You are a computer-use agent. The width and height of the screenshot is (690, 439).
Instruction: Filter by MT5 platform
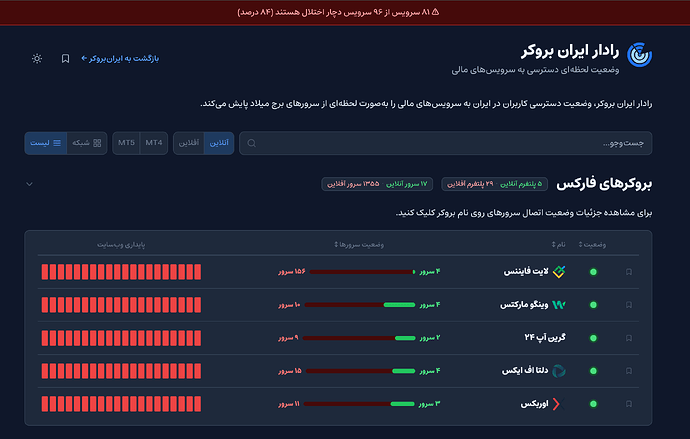[x=126, y=143]
